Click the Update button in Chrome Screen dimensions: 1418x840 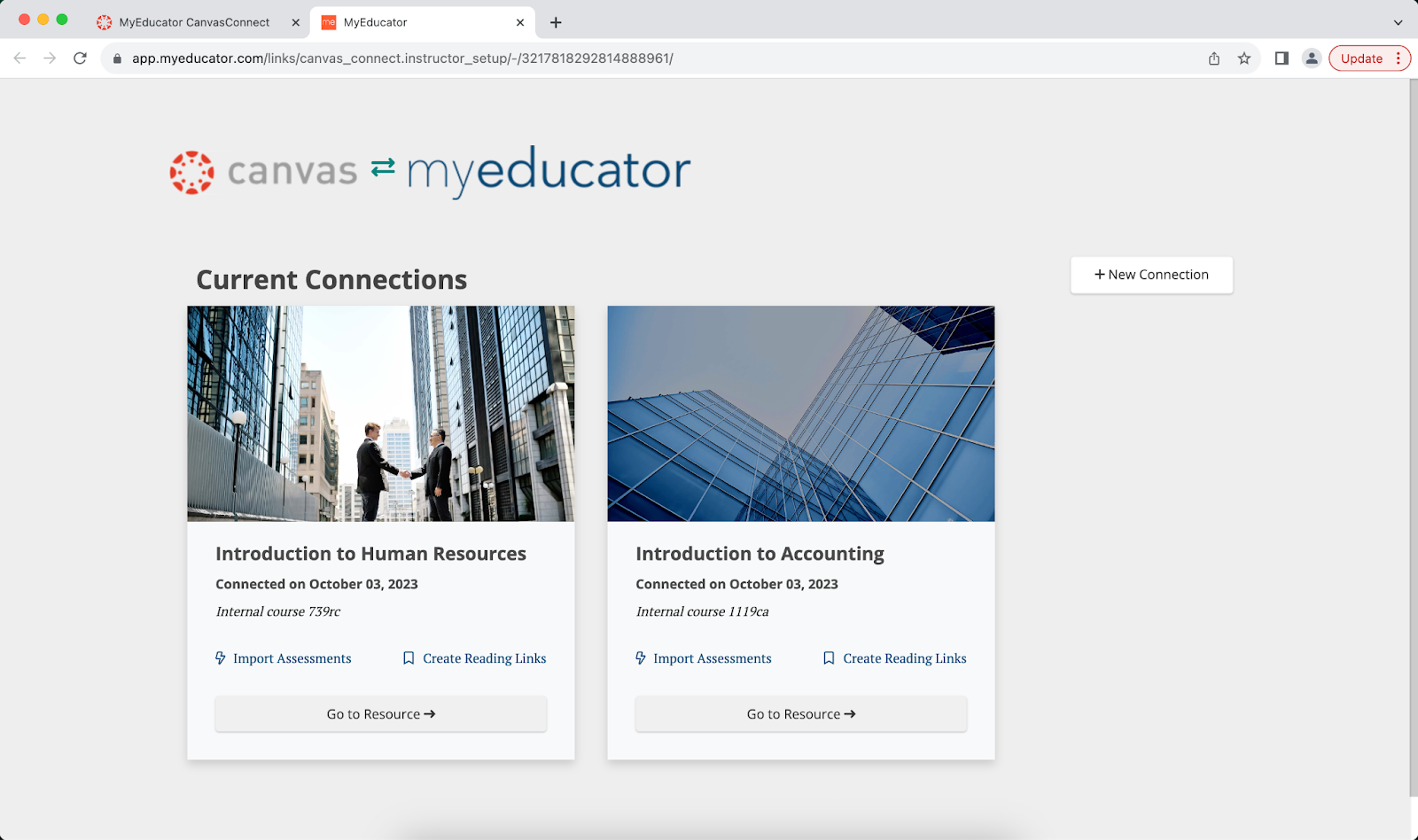pyautogui.click(x=1361, y=58)
